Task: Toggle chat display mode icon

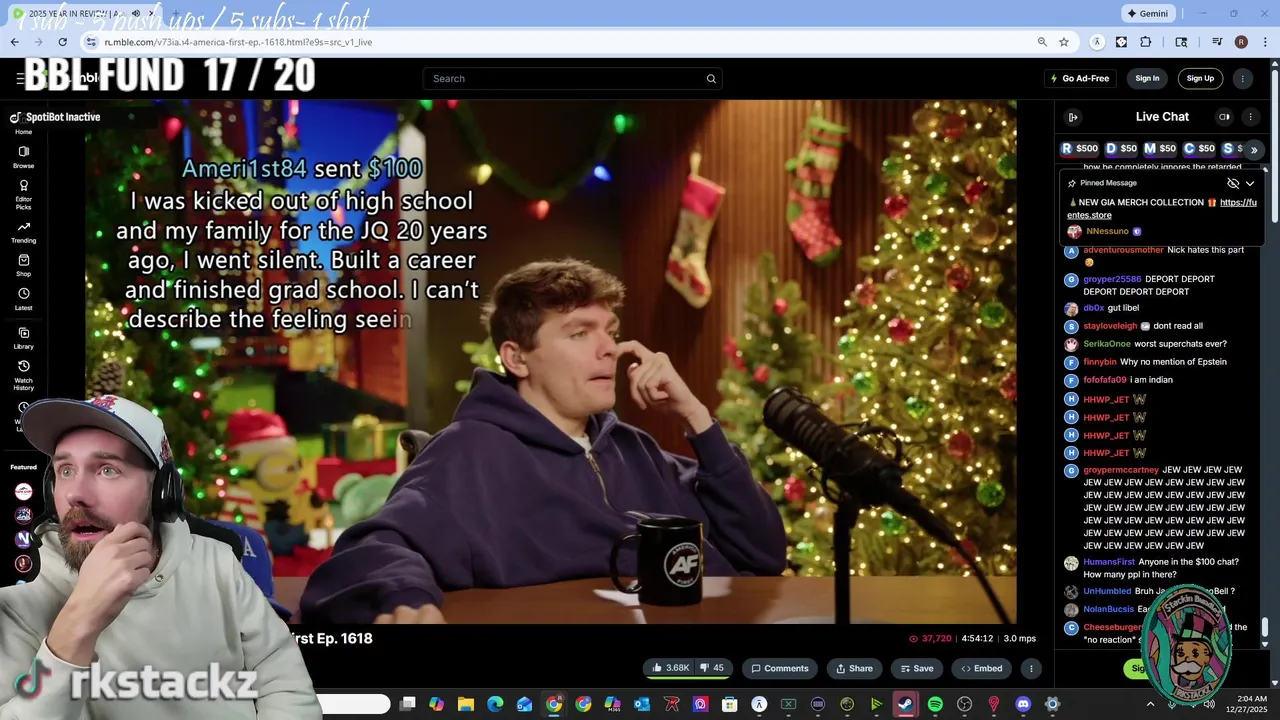Action: pyautogui.click(x=1224, y=117)
